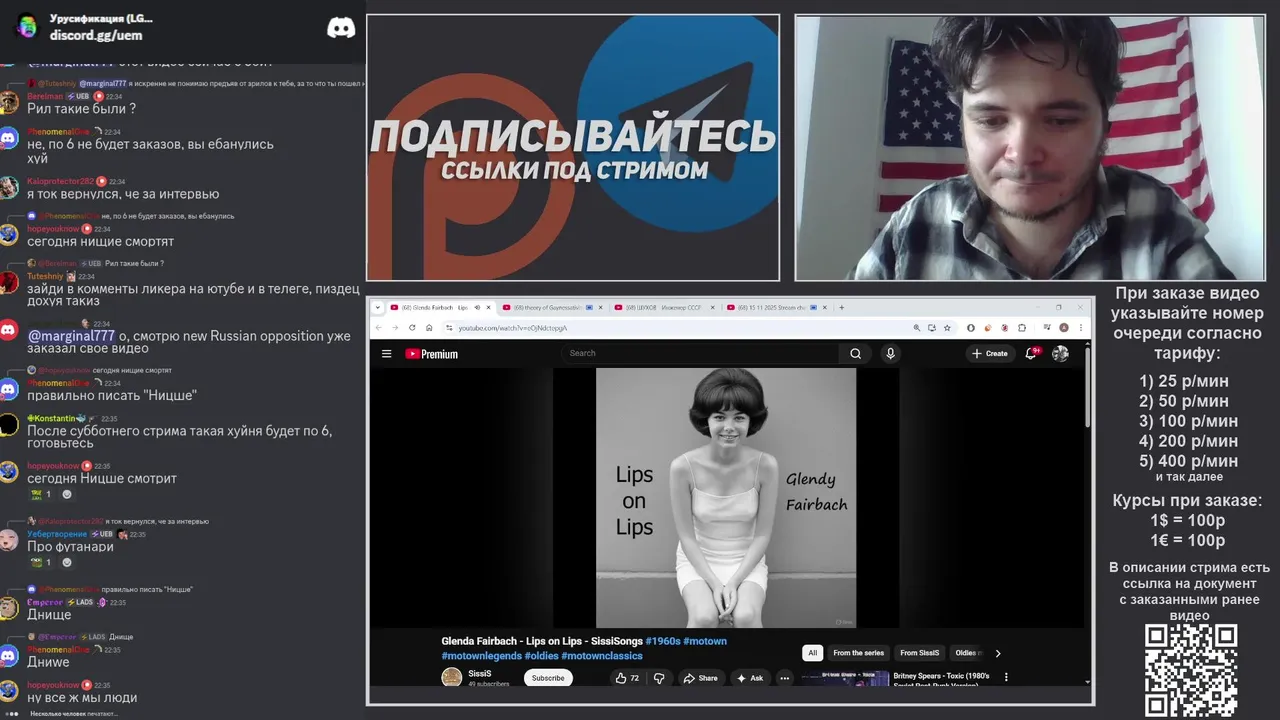
Task: Switch to the theory of Gaymosativ tab
Action: [x=553, y=307]
